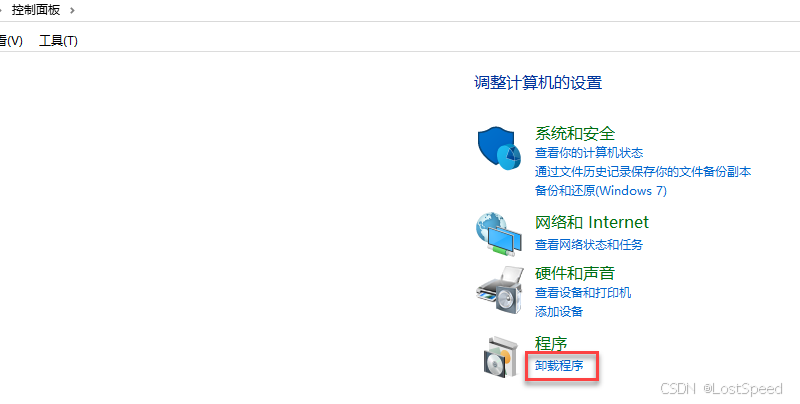Image resolution: width=800 pixels, height=404 pixels.
Task: Open the 卸载程序 link
Action: click(559, 366)
